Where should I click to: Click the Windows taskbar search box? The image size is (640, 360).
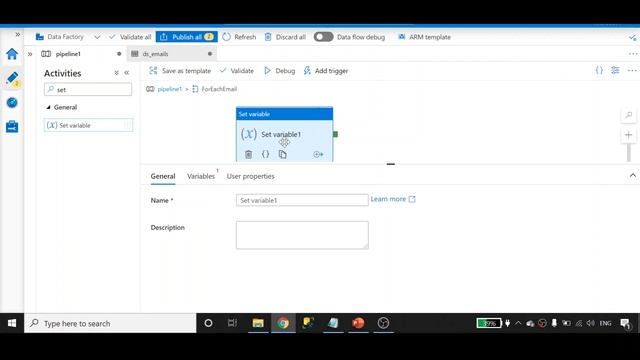click(x=110, y=323)
